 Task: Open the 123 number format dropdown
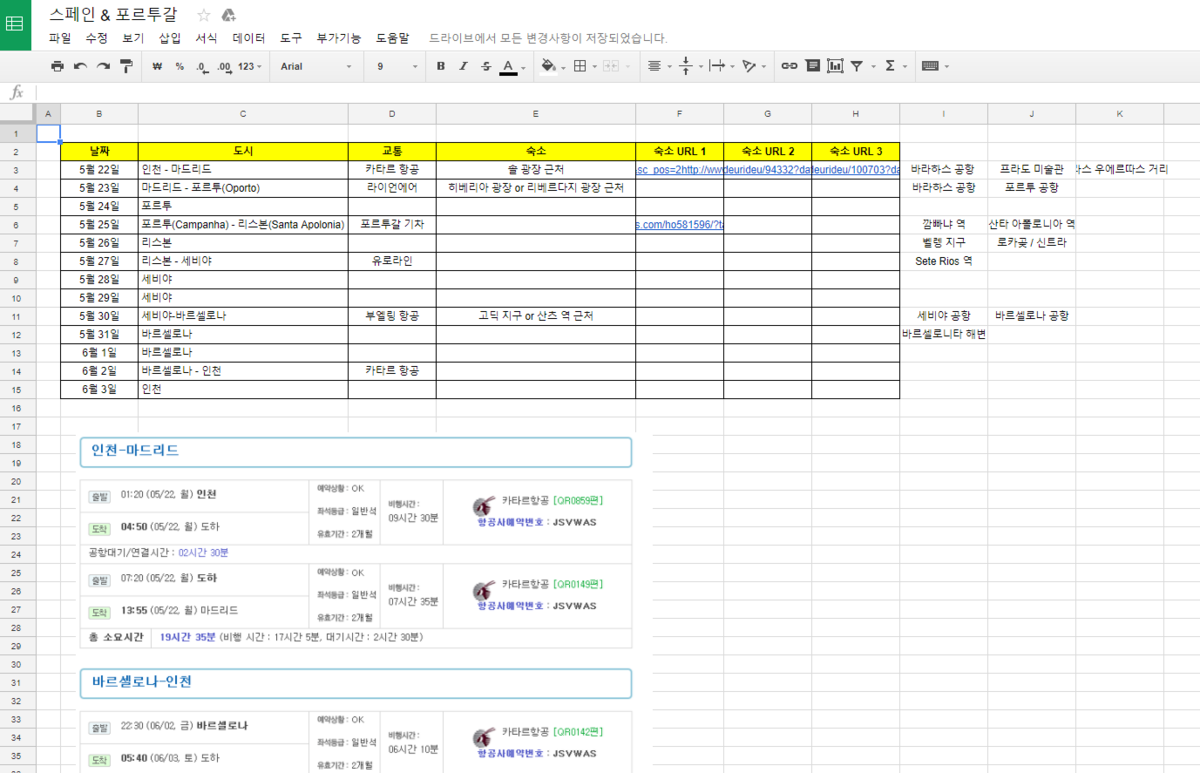[251, 66]
